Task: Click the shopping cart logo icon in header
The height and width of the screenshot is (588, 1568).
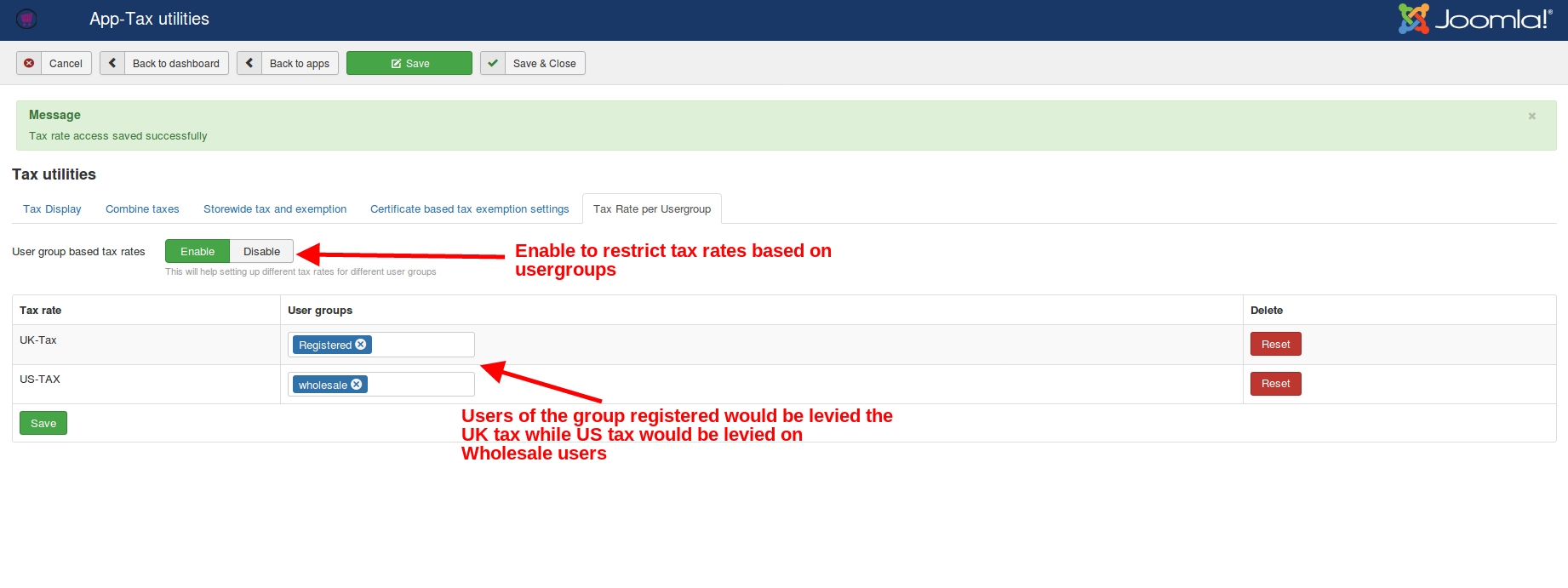Action: [x=26, y=19]
